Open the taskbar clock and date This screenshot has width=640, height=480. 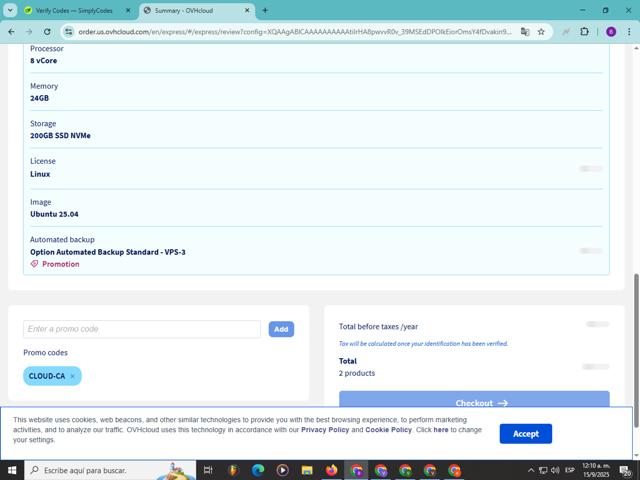[596, 470]
